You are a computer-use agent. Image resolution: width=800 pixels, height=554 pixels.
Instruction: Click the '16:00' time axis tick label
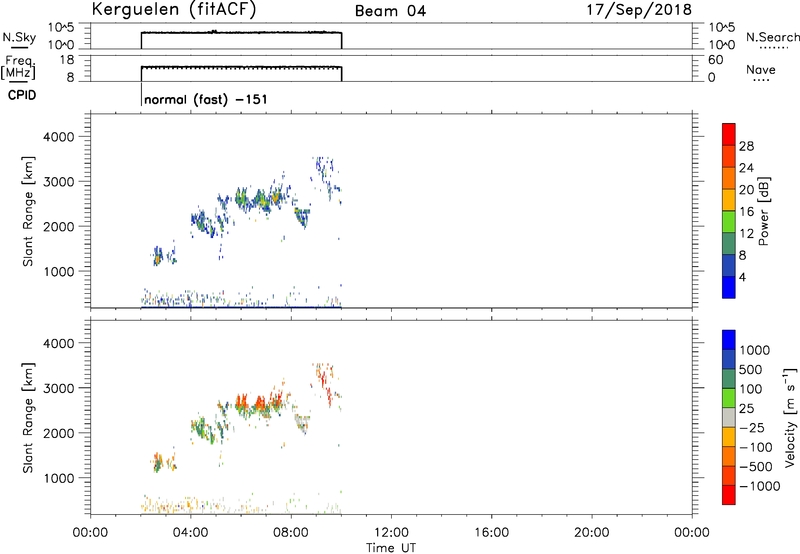pos(491,533)
